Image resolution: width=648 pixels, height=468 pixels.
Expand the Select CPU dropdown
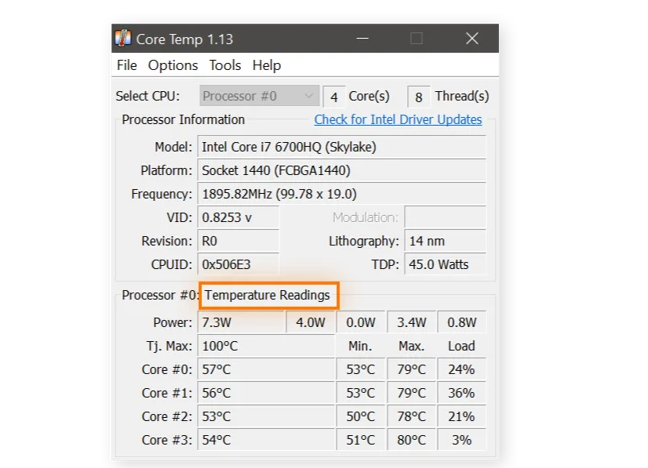pos(258,96)
